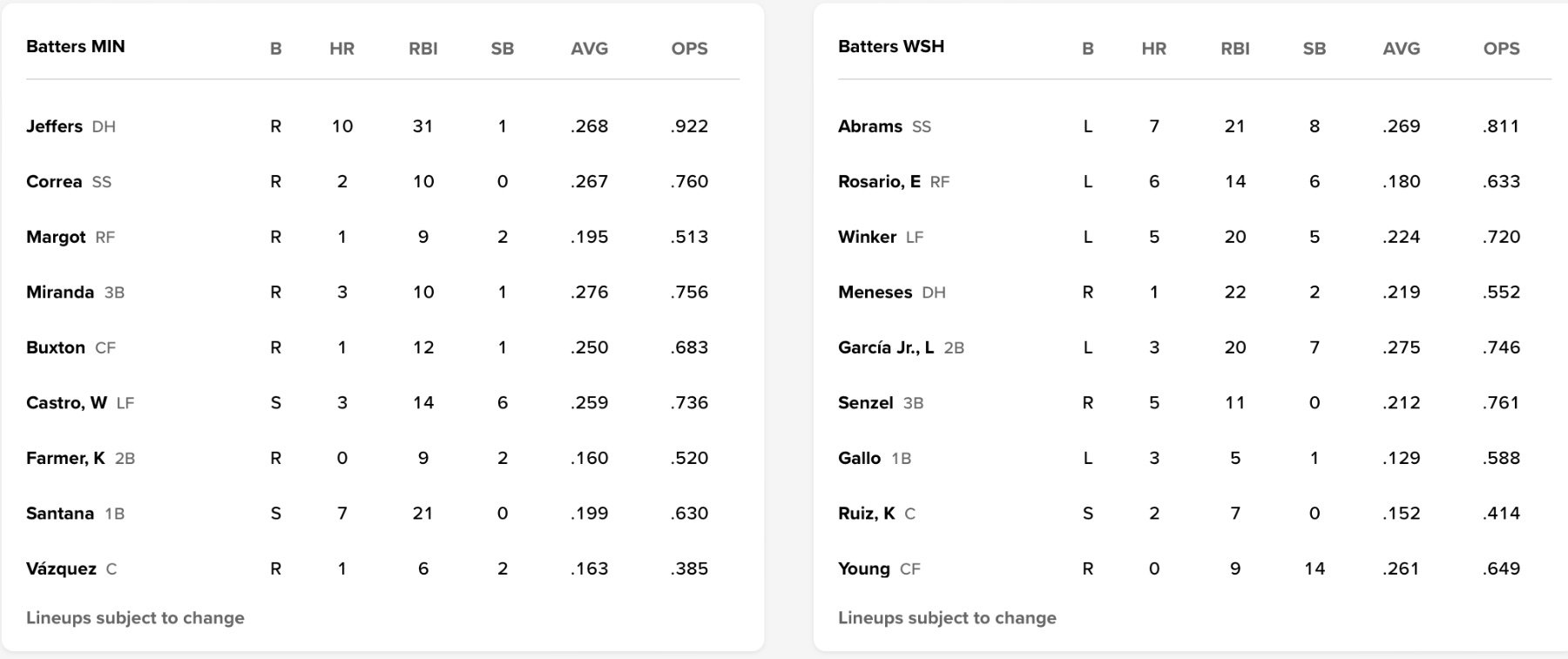This screenshot has height=659, width=1568.
Task: Open Jeffers player link in MIN lineup
Action: point(54,126)
